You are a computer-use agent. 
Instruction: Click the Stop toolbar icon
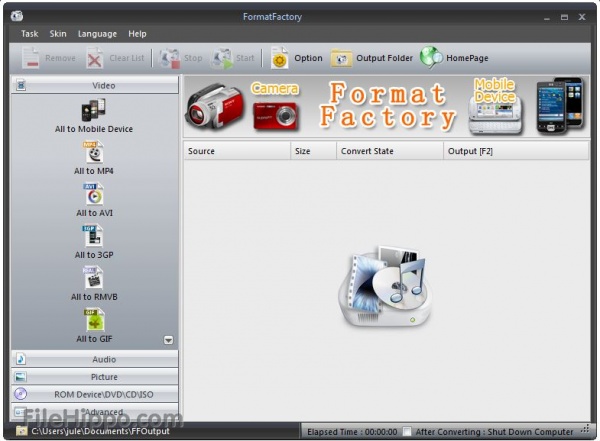[169, 58]
